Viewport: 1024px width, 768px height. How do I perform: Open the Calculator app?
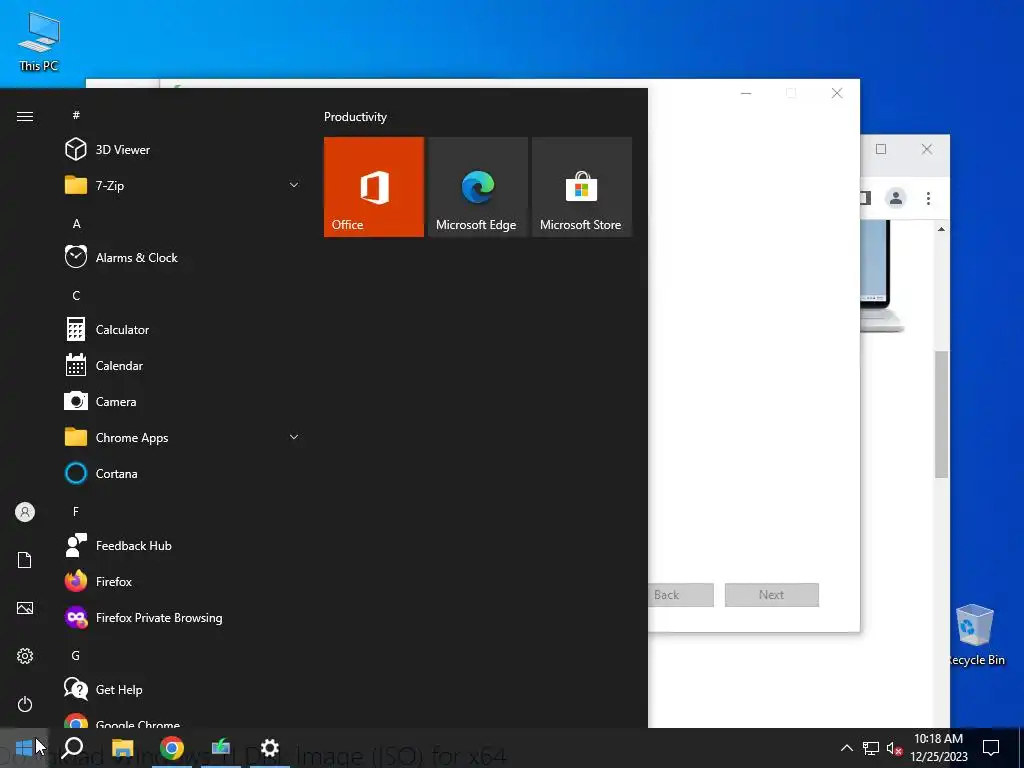click(183, 330)
